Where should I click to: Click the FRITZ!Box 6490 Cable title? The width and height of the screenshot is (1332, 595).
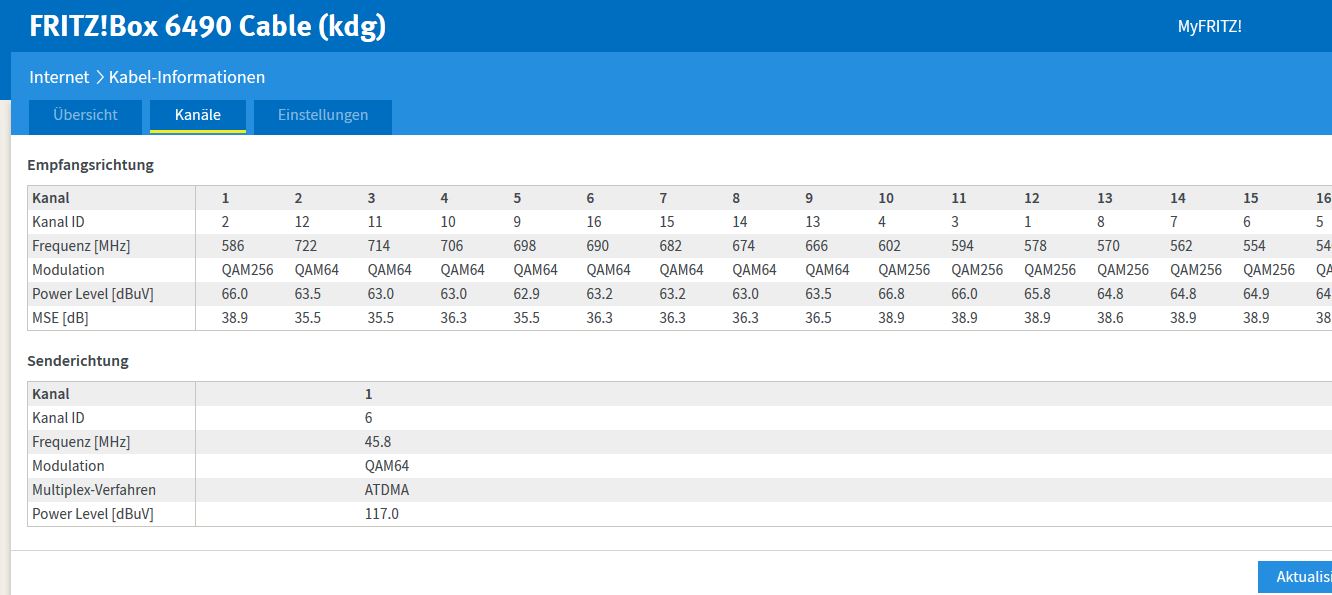208,27
